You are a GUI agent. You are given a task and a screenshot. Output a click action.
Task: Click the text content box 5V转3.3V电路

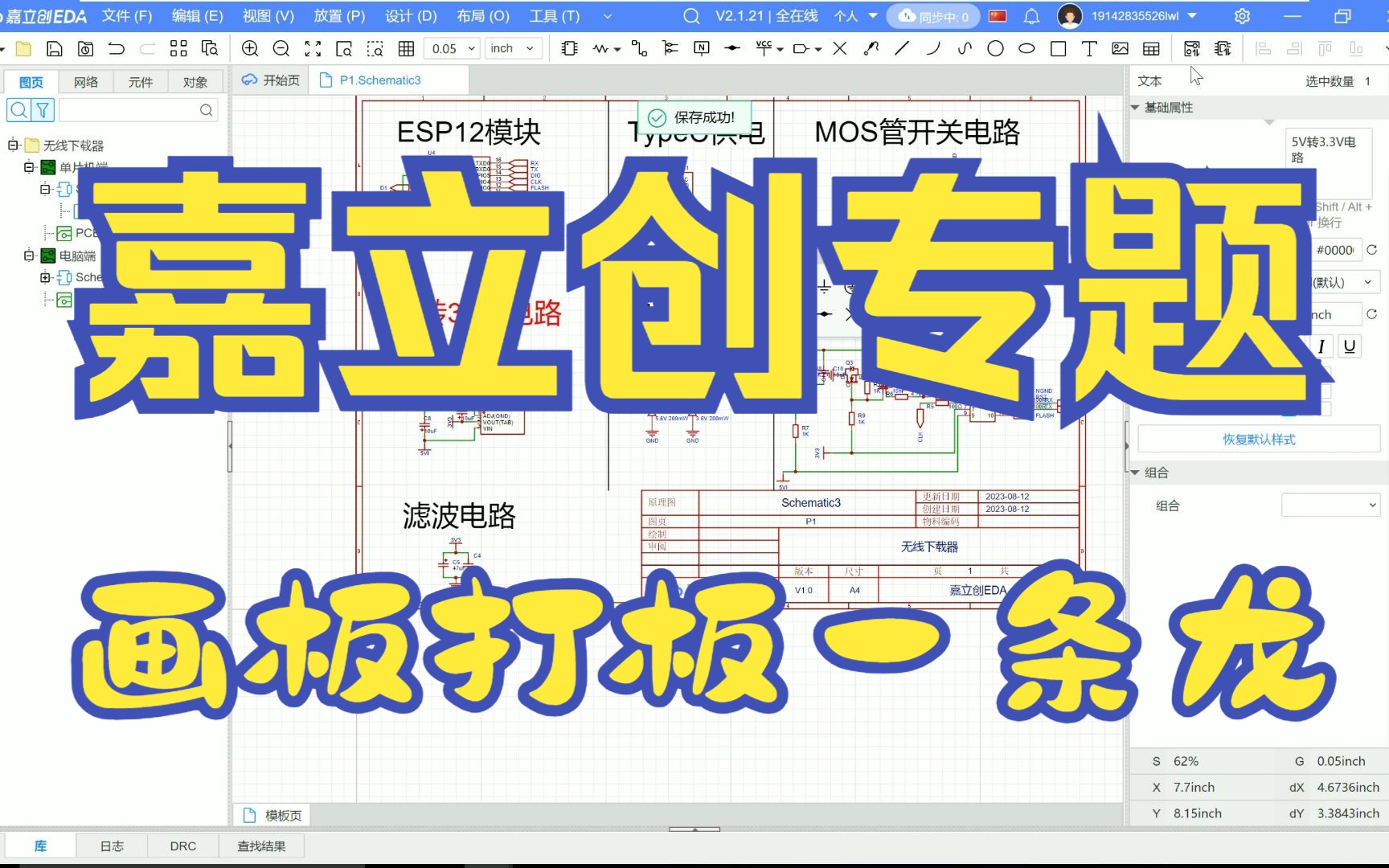tap(1328, 163)
